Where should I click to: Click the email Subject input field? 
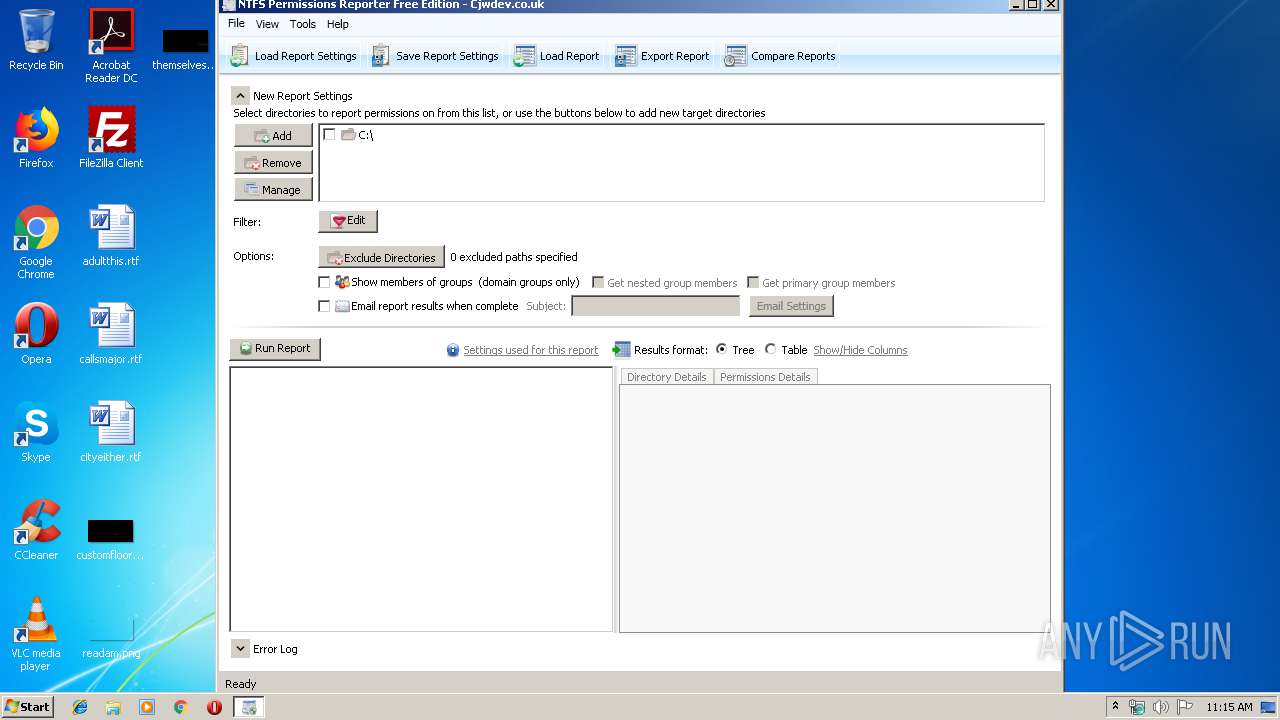(656, 306)
